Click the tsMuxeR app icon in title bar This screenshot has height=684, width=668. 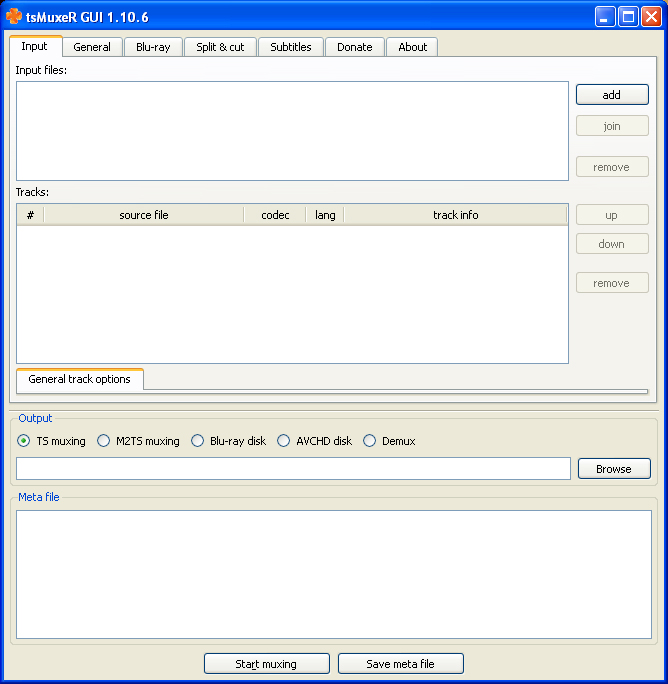tap(14, 16)
